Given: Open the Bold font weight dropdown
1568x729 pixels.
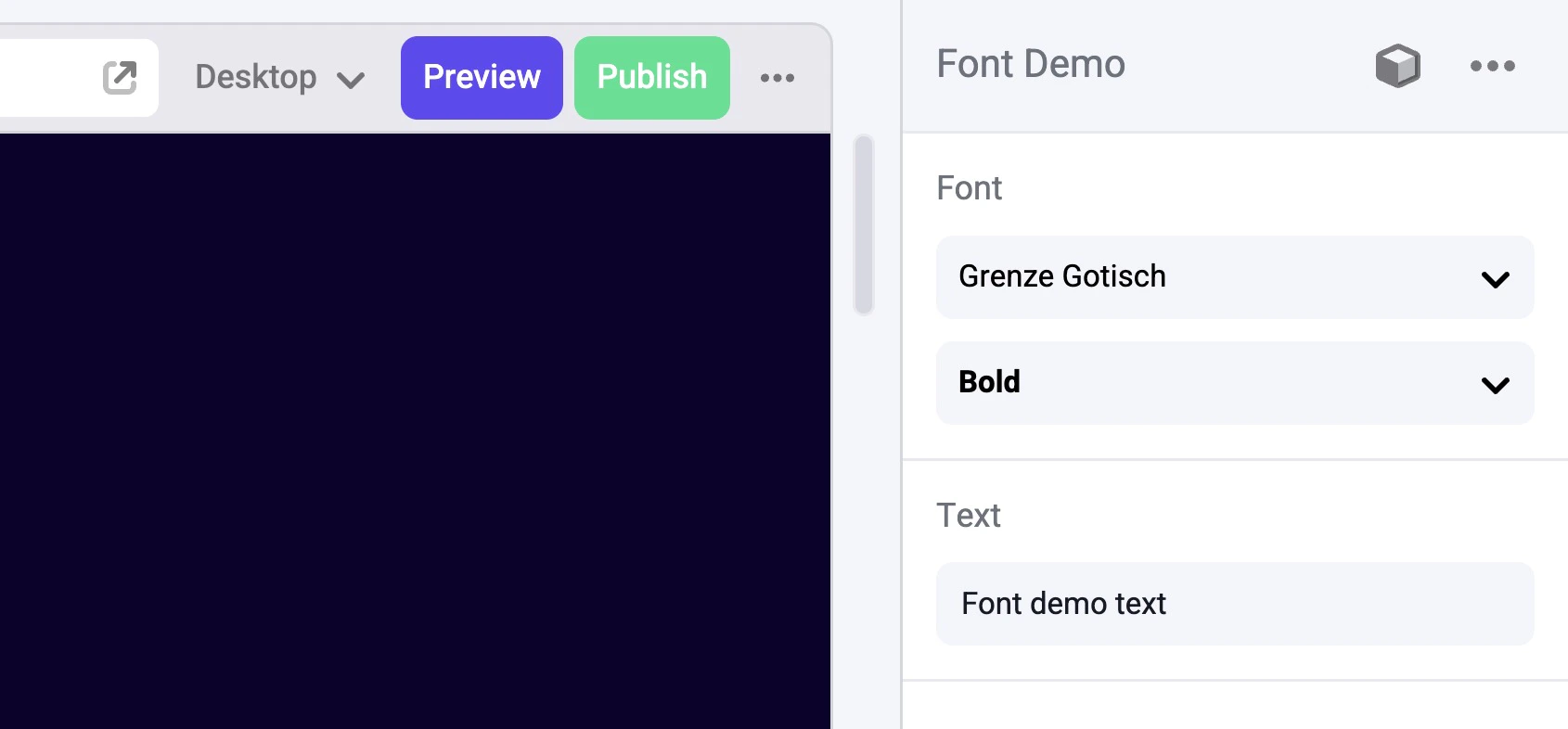Looking at the screenshot, I should tap(1235, 383).
